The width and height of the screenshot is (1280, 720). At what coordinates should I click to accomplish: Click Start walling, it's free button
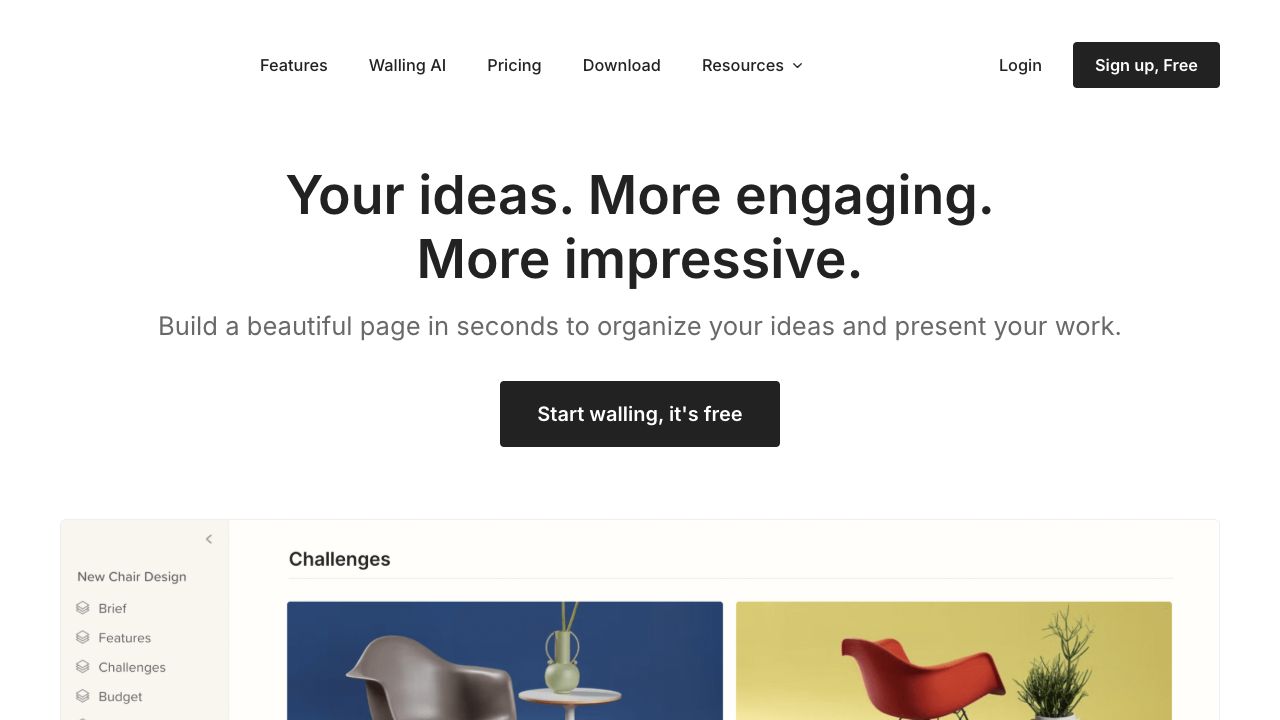coord(640,414)
